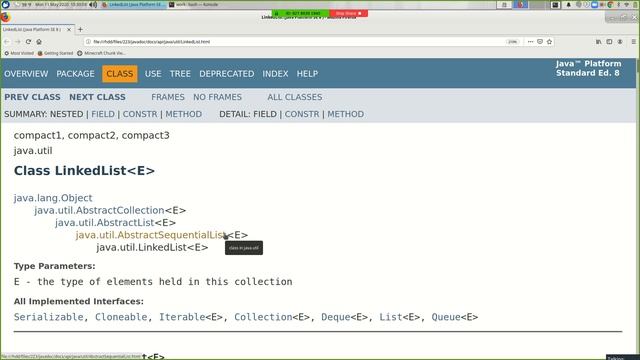The image size is (640, 360).
Task: Go to PREV CLASS
Action: pos(32,97)
